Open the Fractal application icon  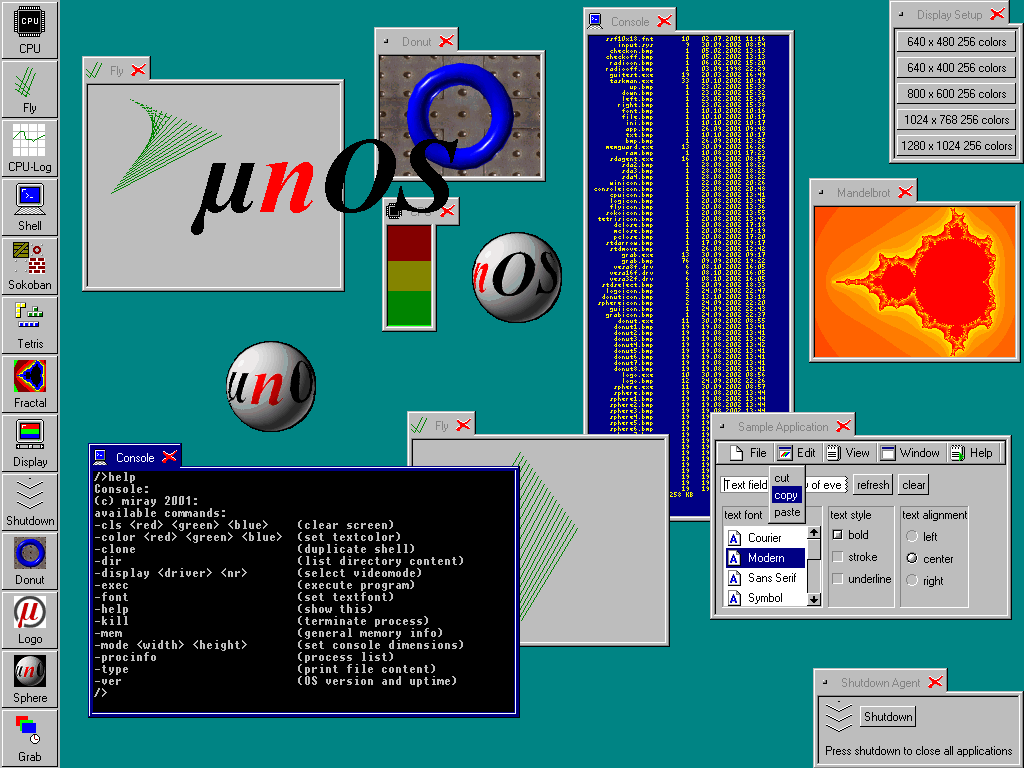click(30, 383)
